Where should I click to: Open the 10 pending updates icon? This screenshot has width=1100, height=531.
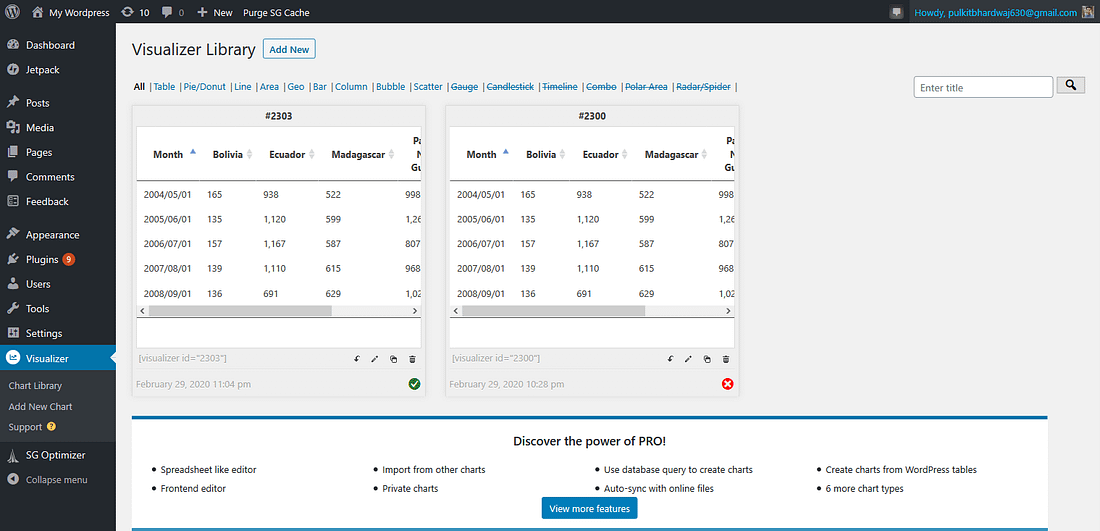click(135, 13)
